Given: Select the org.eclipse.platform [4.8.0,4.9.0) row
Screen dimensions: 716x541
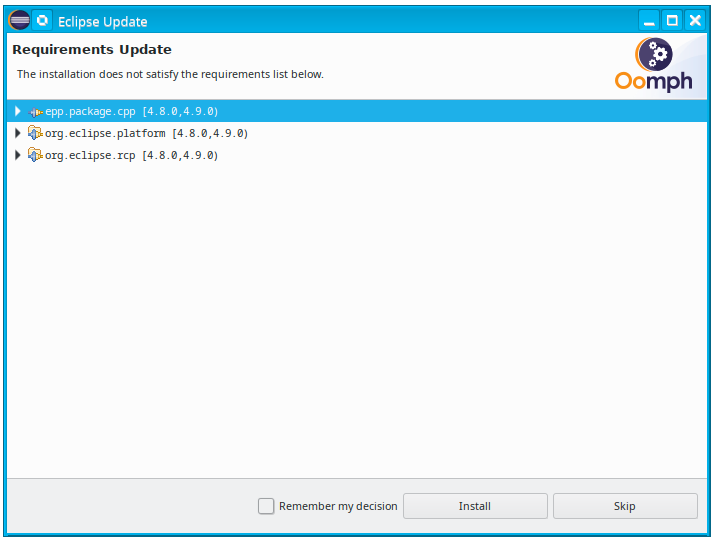Looking at the screenshot, I should pos(357,133).
